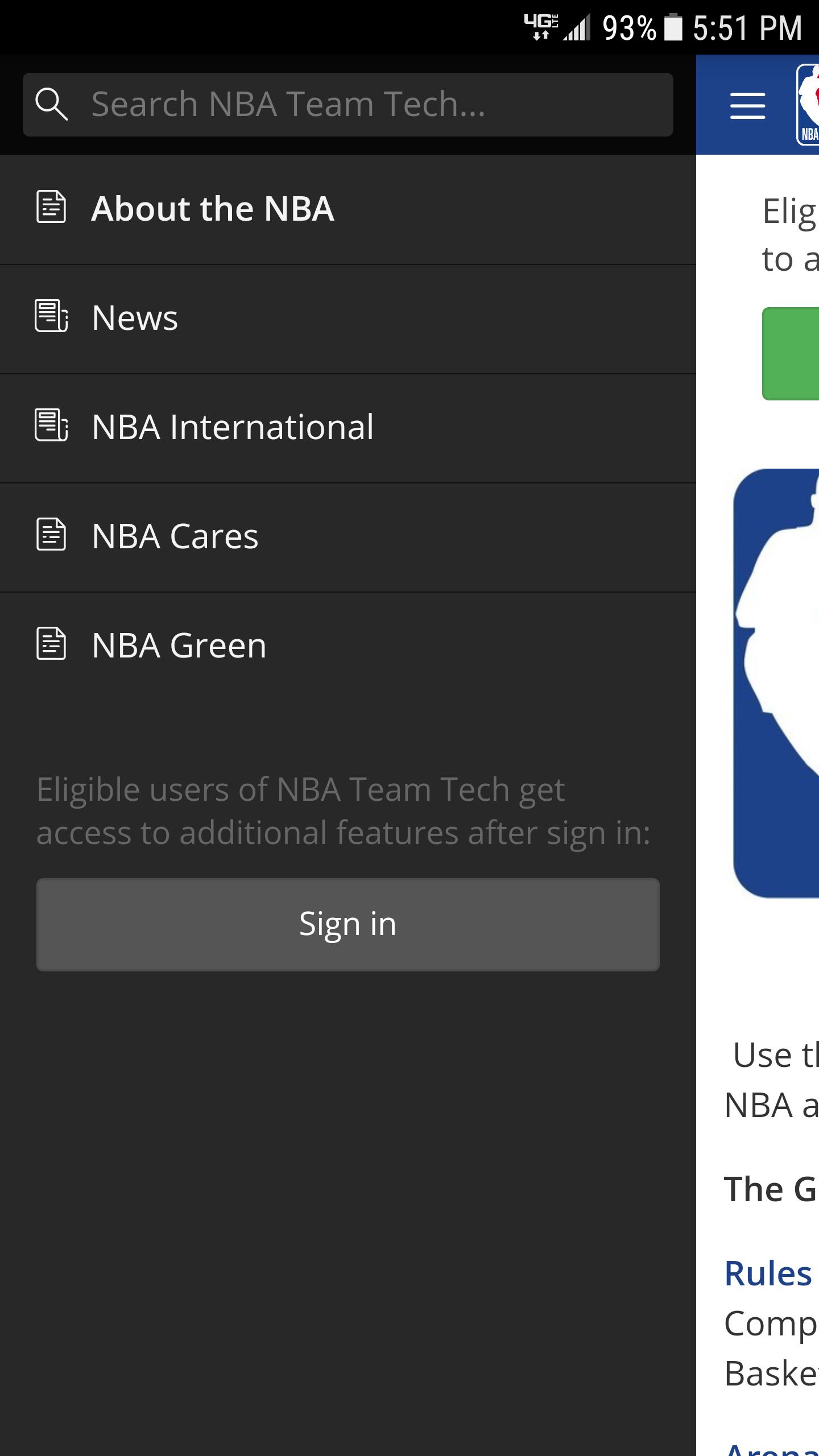Open the News menu item
This screenshot has height=1456, width=819.
(x=348, y=319)
